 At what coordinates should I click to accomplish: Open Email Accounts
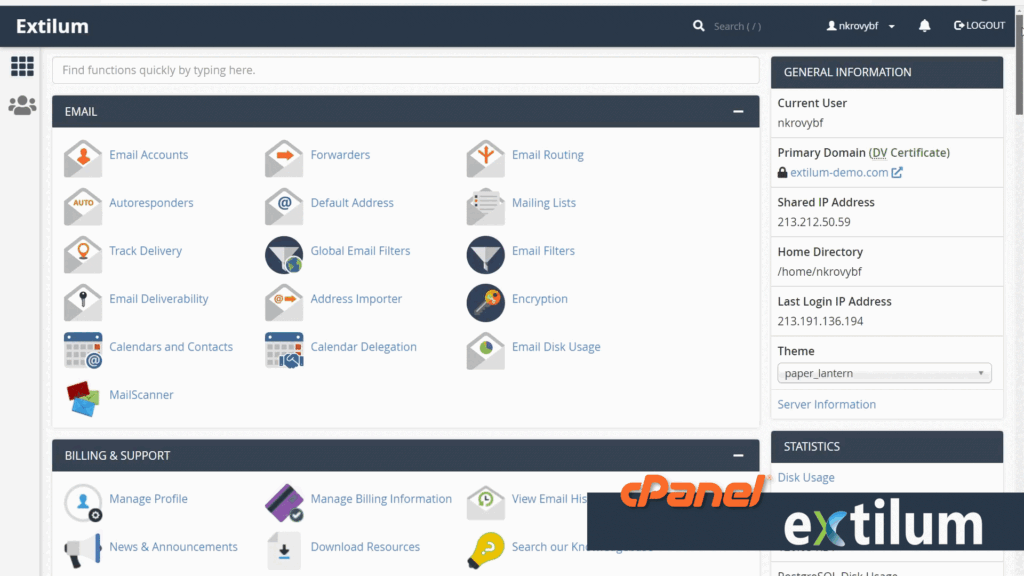148,155
